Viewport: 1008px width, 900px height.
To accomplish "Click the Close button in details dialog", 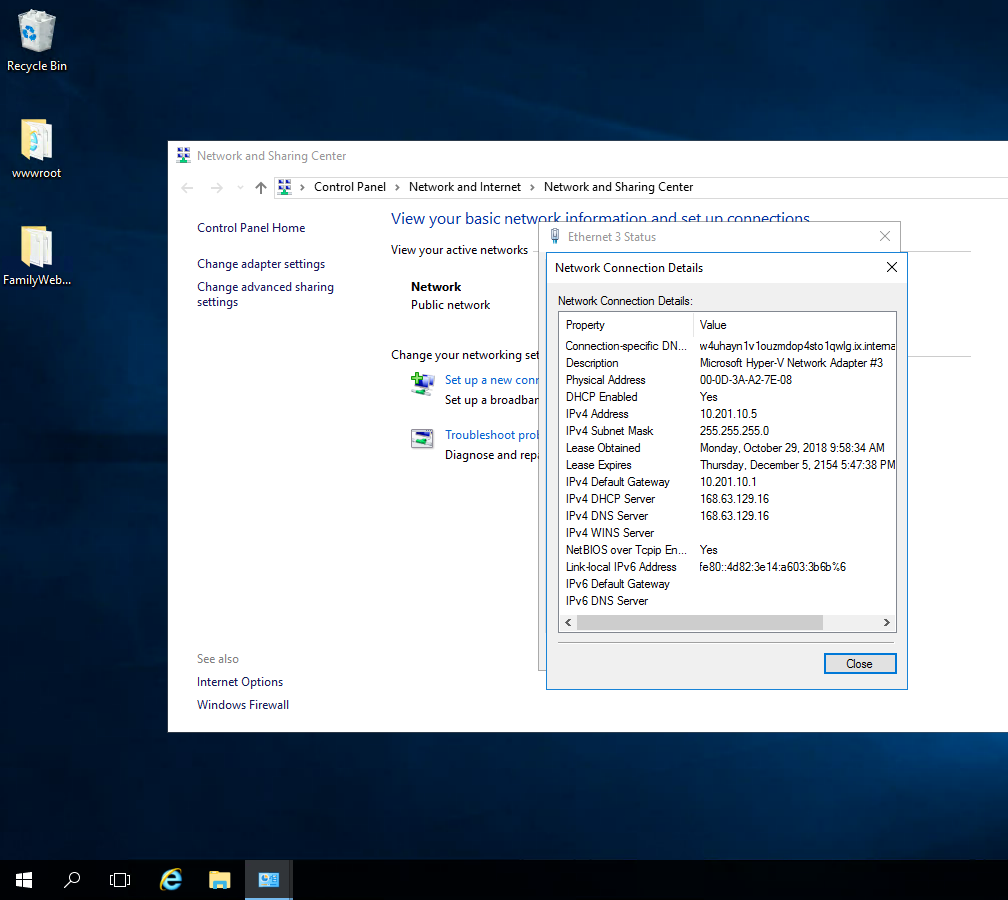I will 859,664.
